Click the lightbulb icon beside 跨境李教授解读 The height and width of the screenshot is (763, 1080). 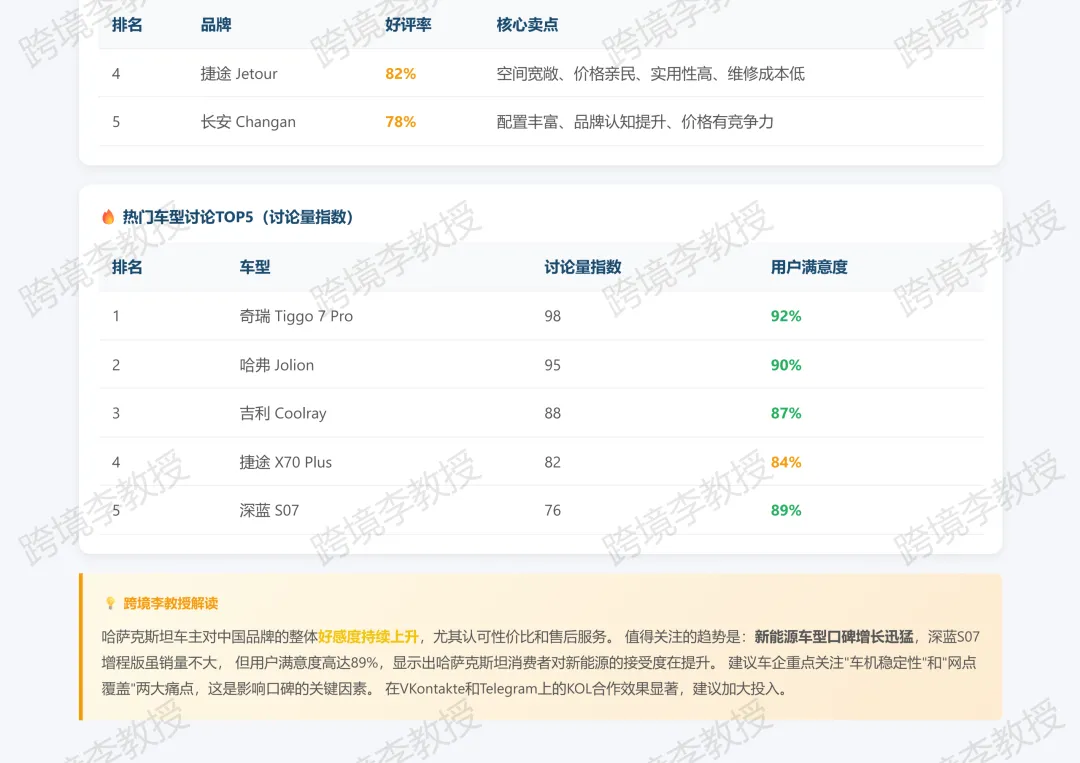(110, 603)
